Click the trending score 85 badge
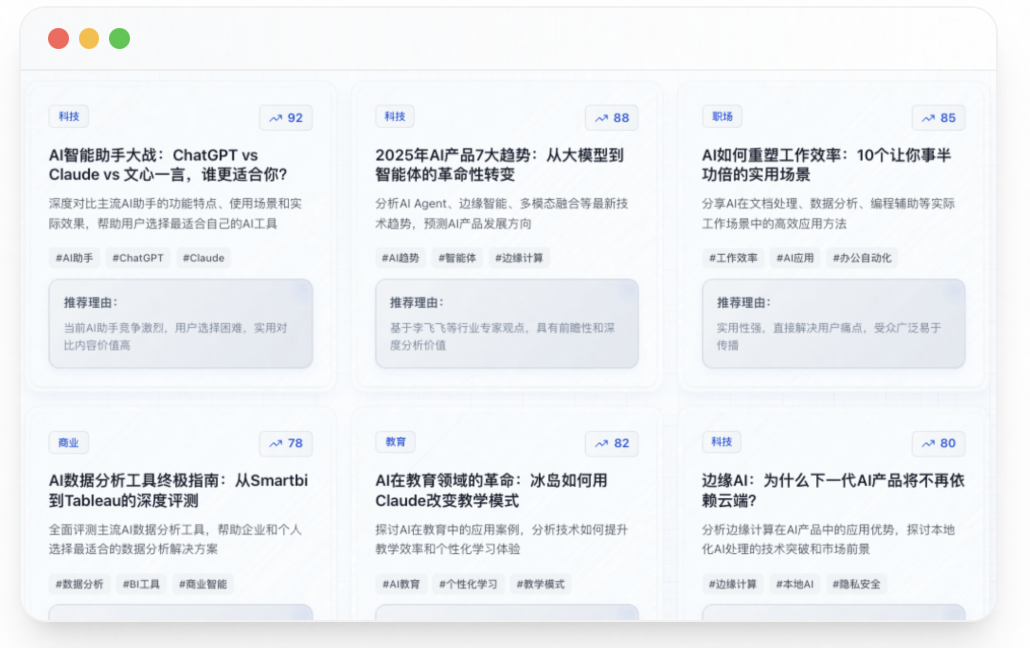The height and width of the screenshot is (648, 1030). click(938, 118)
